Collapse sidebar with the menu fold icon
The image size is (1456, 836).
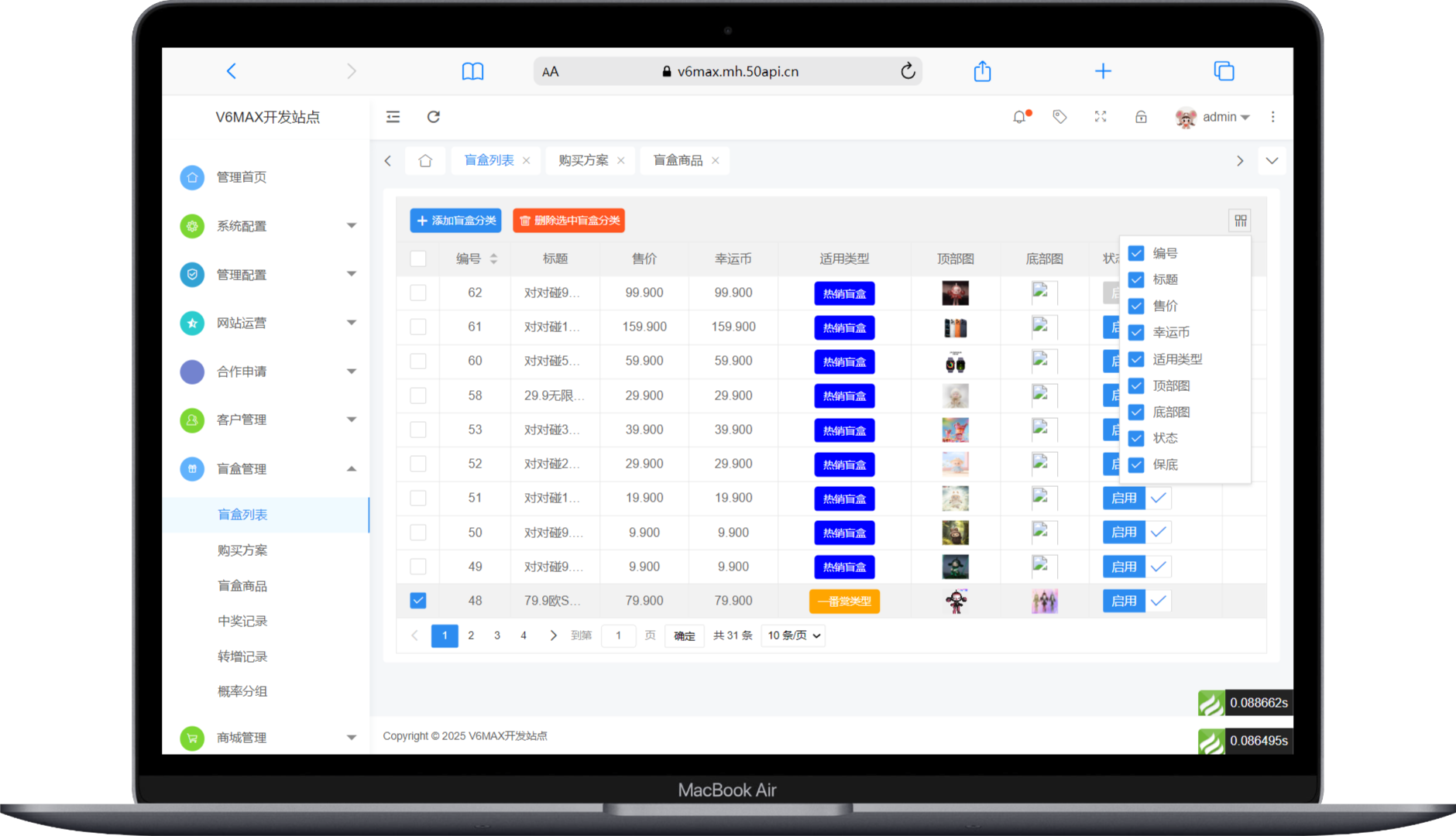pos(393,117)
